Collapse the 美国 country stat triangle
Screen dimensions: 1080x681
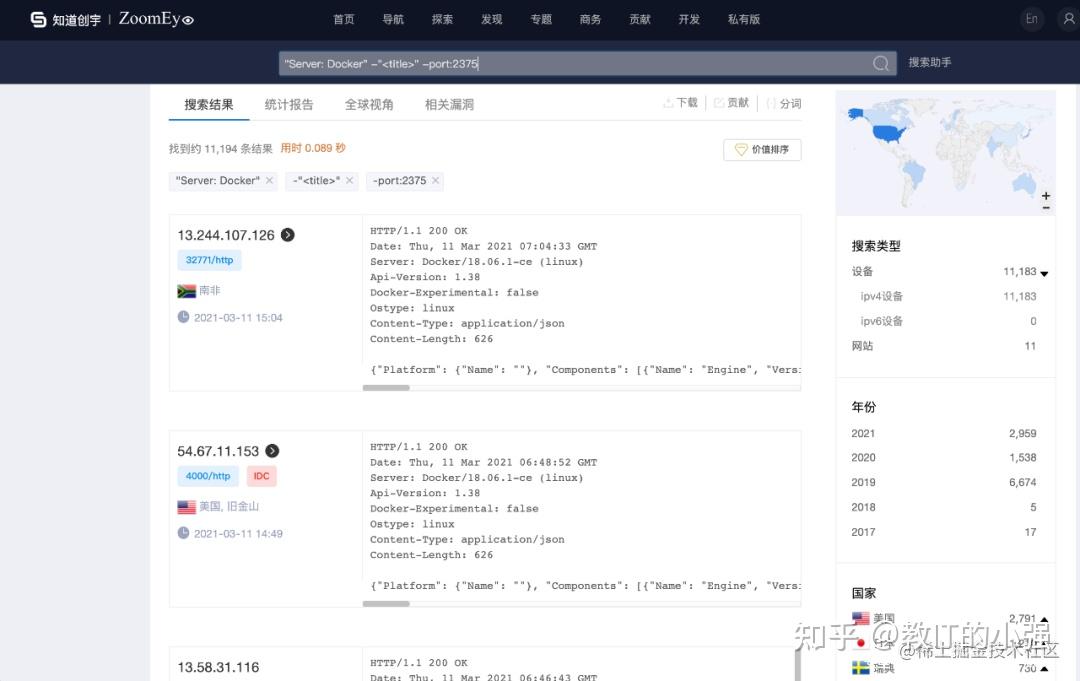[1043, 618]
